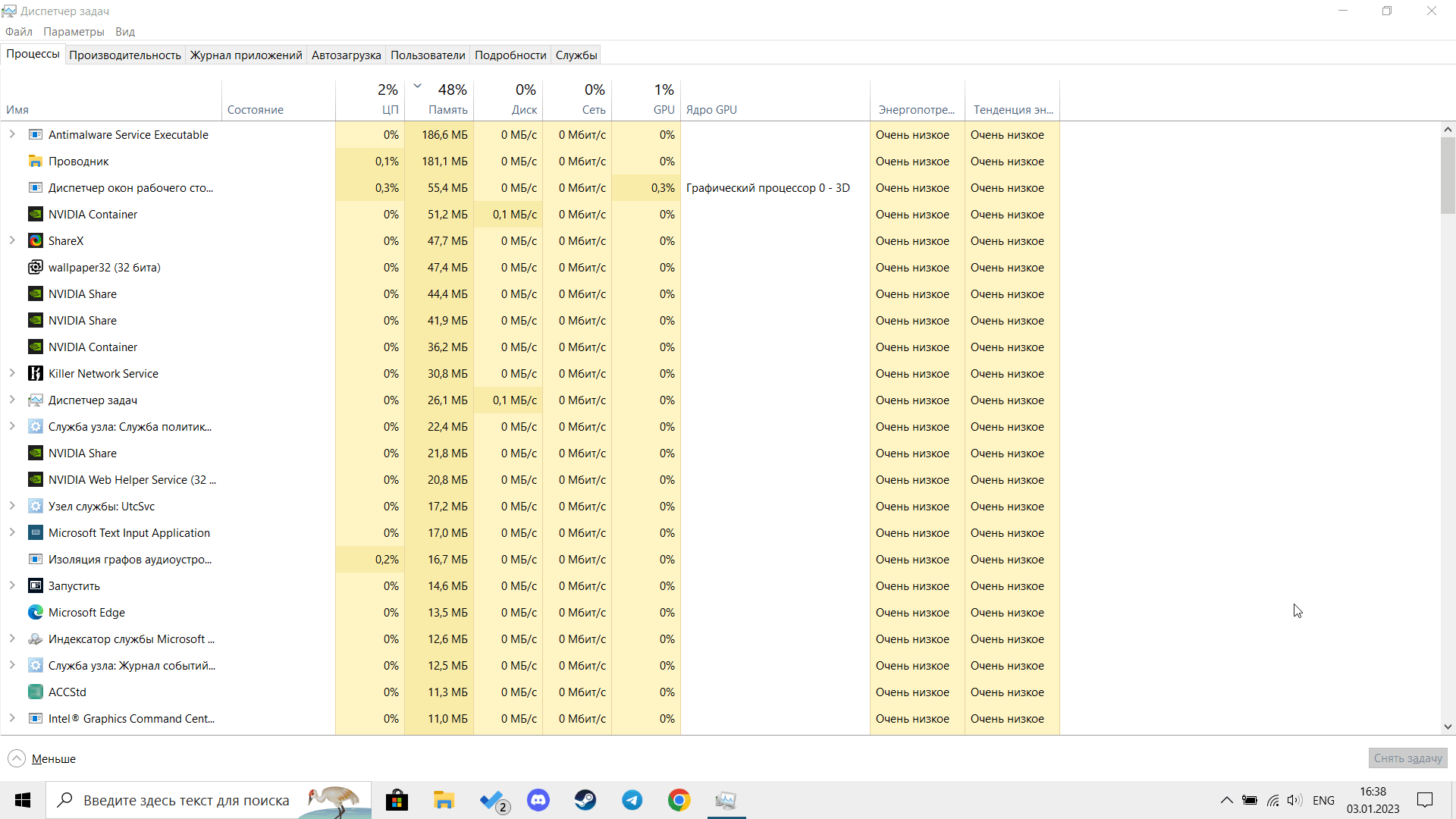Open Telegram from the taskbar
This screenshot has height=819, width=1456.
coord(632,800)
